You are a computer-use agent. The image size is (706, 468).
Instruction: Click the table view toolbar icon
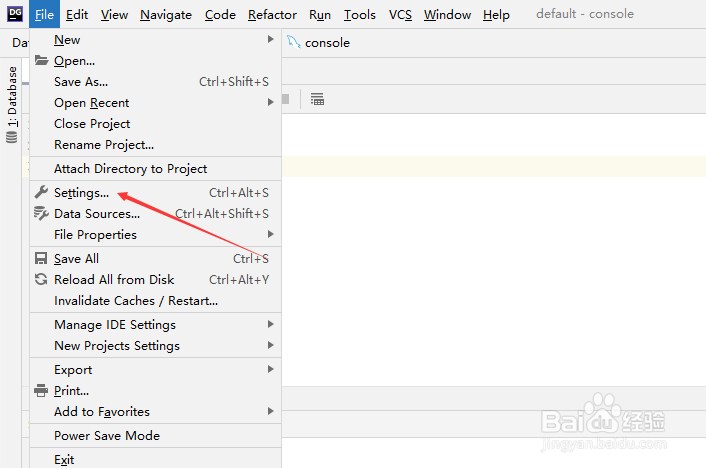[x=317, y=99]
